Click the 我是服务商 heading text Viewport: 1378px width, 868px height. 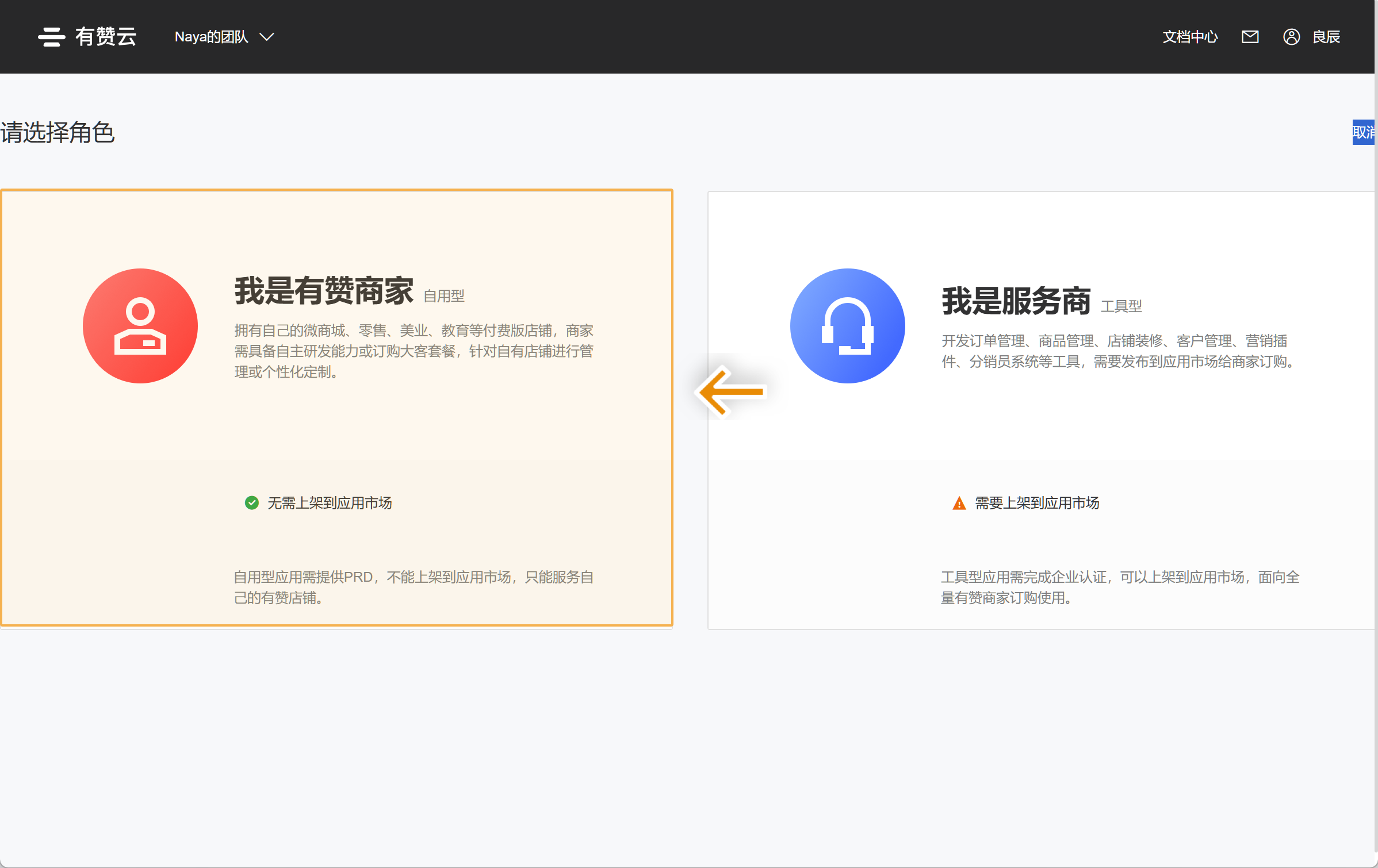pos(1016,301)
